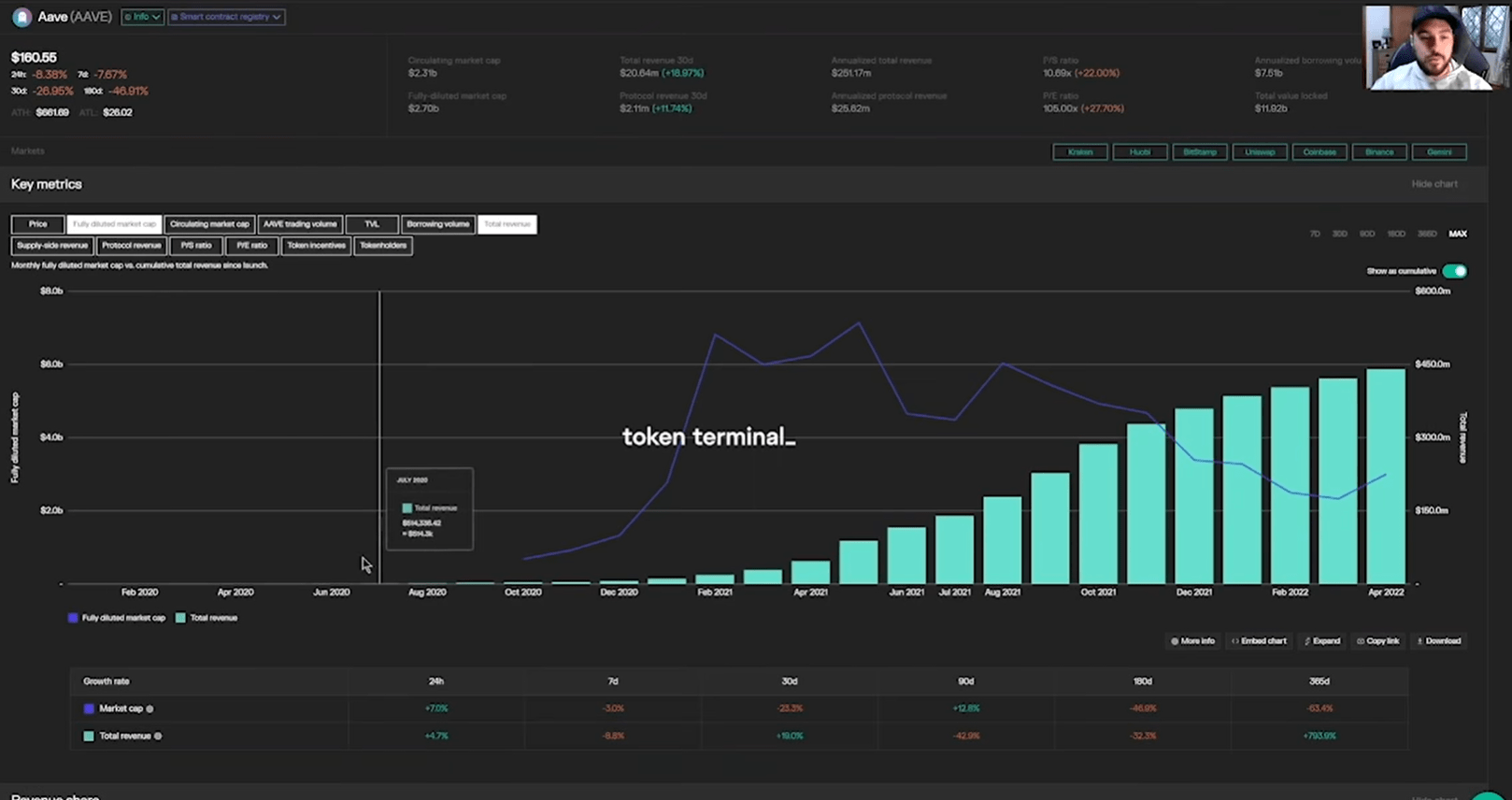
Task: Toggle Supply-side revenue metric
Action: coord(51,246)
